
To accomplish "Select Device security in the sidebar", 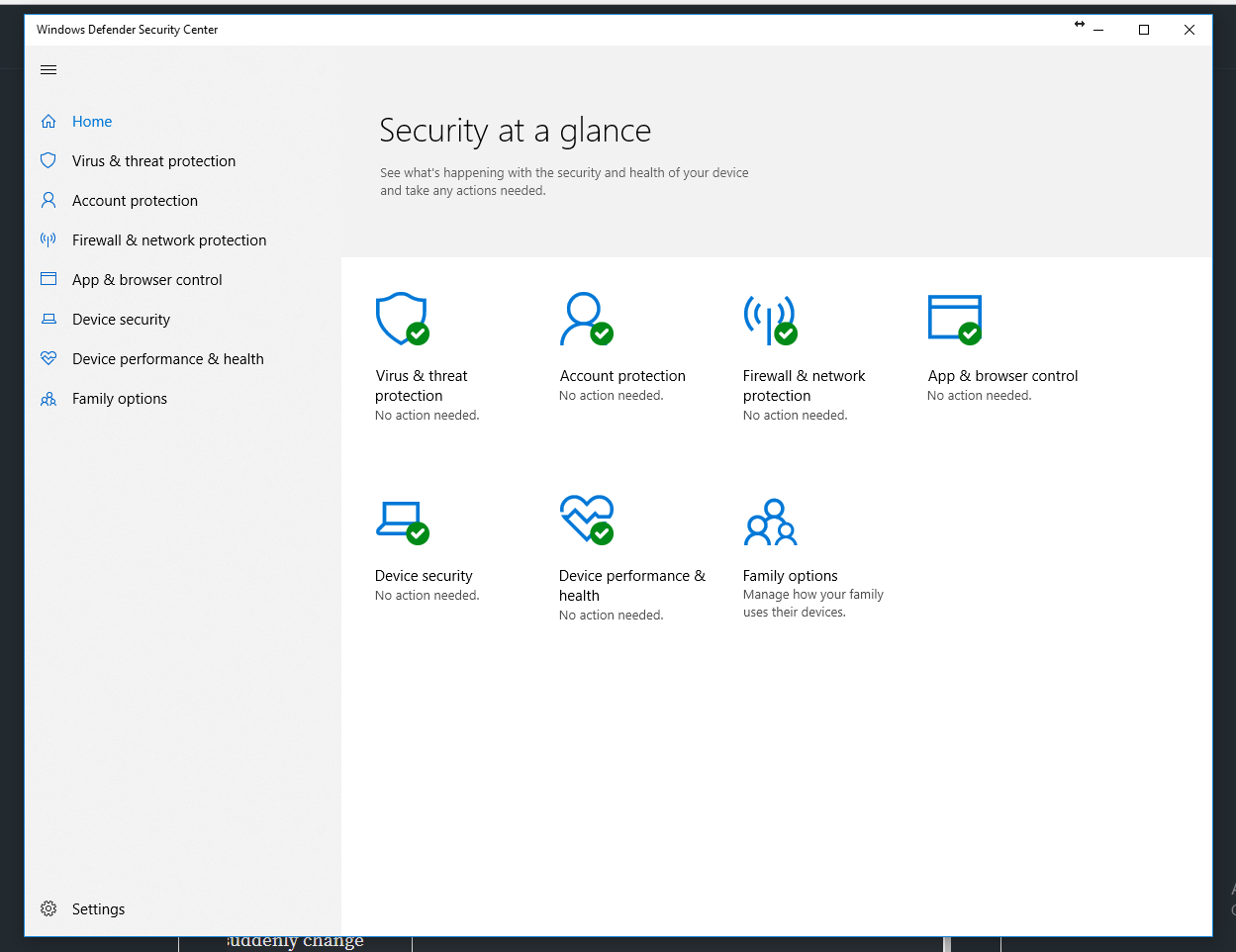I will coord(121,320).
